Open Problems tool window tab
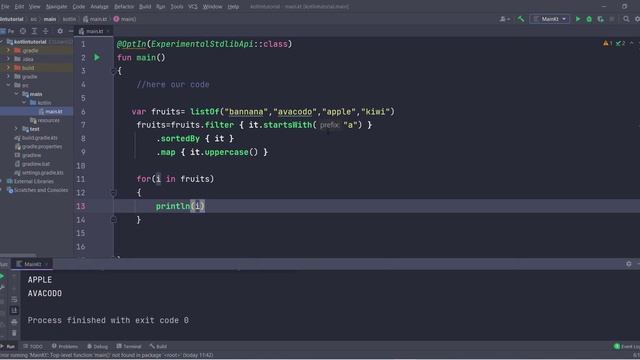 (65, 347)
